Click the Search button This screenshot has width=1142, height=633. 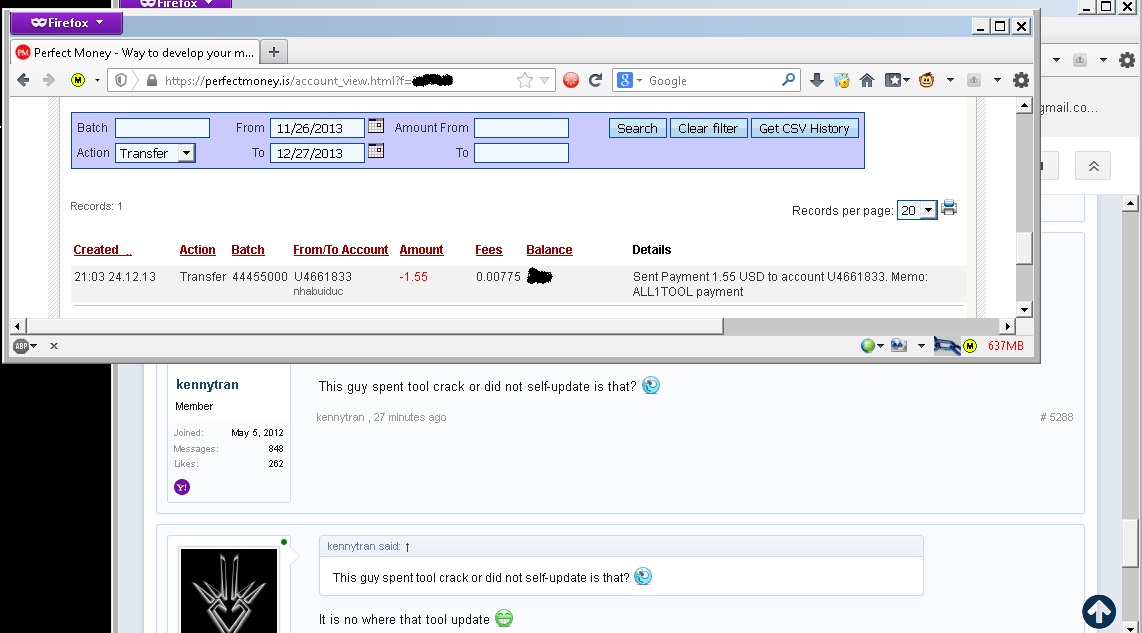pos(637,128)
